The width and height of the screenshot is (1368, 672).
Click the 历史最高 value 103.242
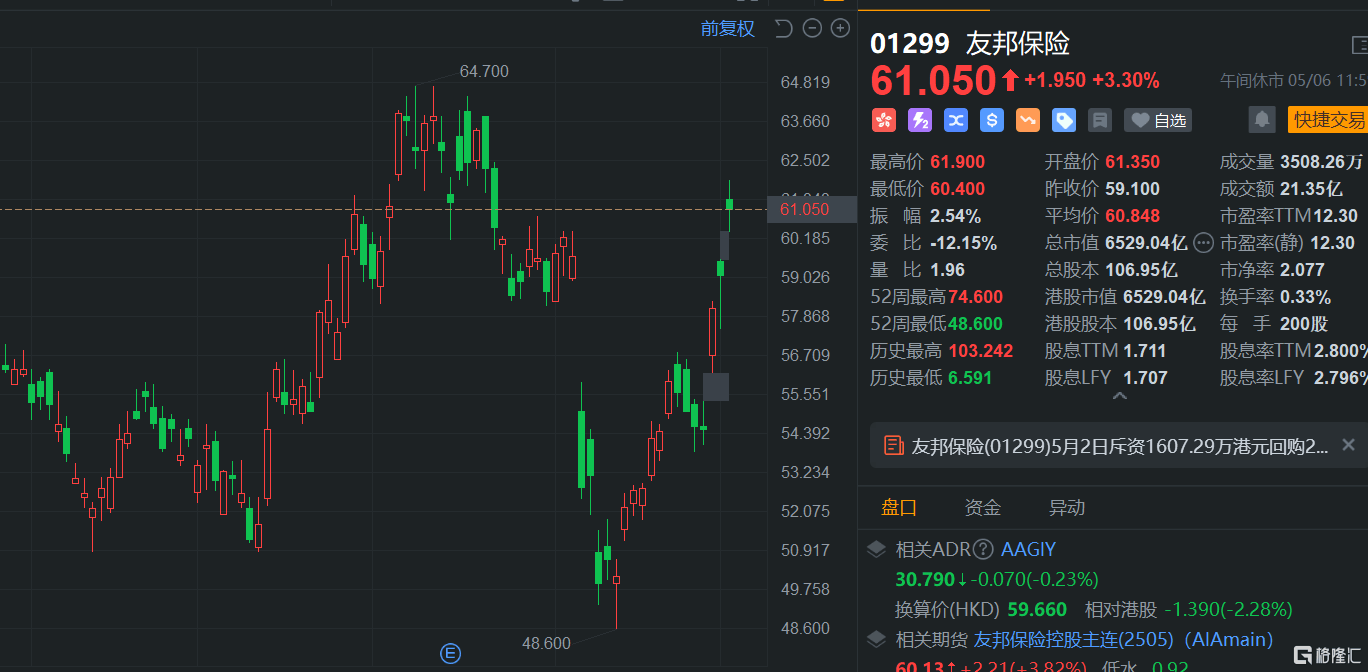(x=980, y=351)
